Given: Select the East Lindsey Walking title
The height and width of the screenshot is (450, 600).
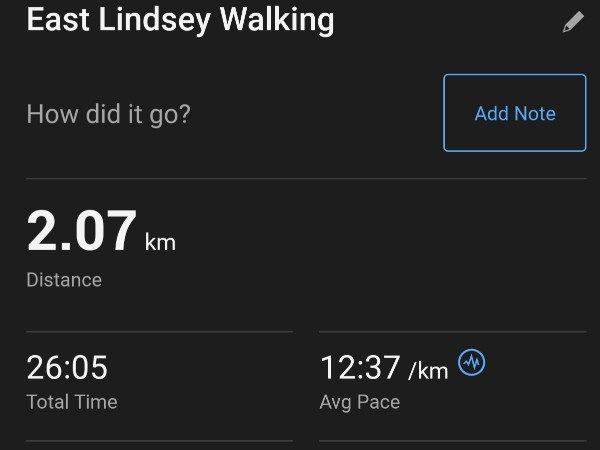Looking at the screenshot, I should point(180,20).
